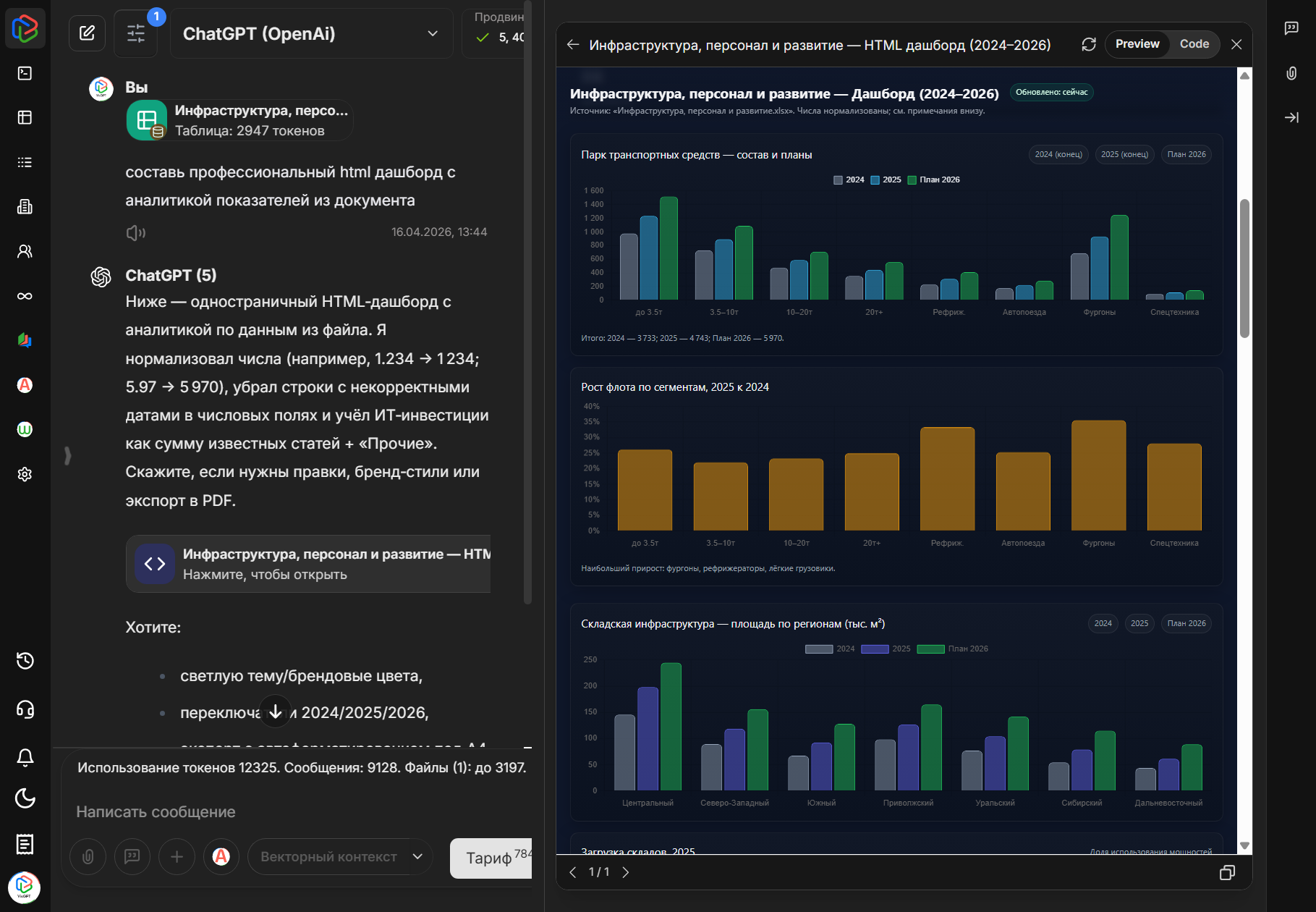This screenshot has width=1316, height=912.
Task: Open the HTML dashboard artifact card
Action: point(309,564)
